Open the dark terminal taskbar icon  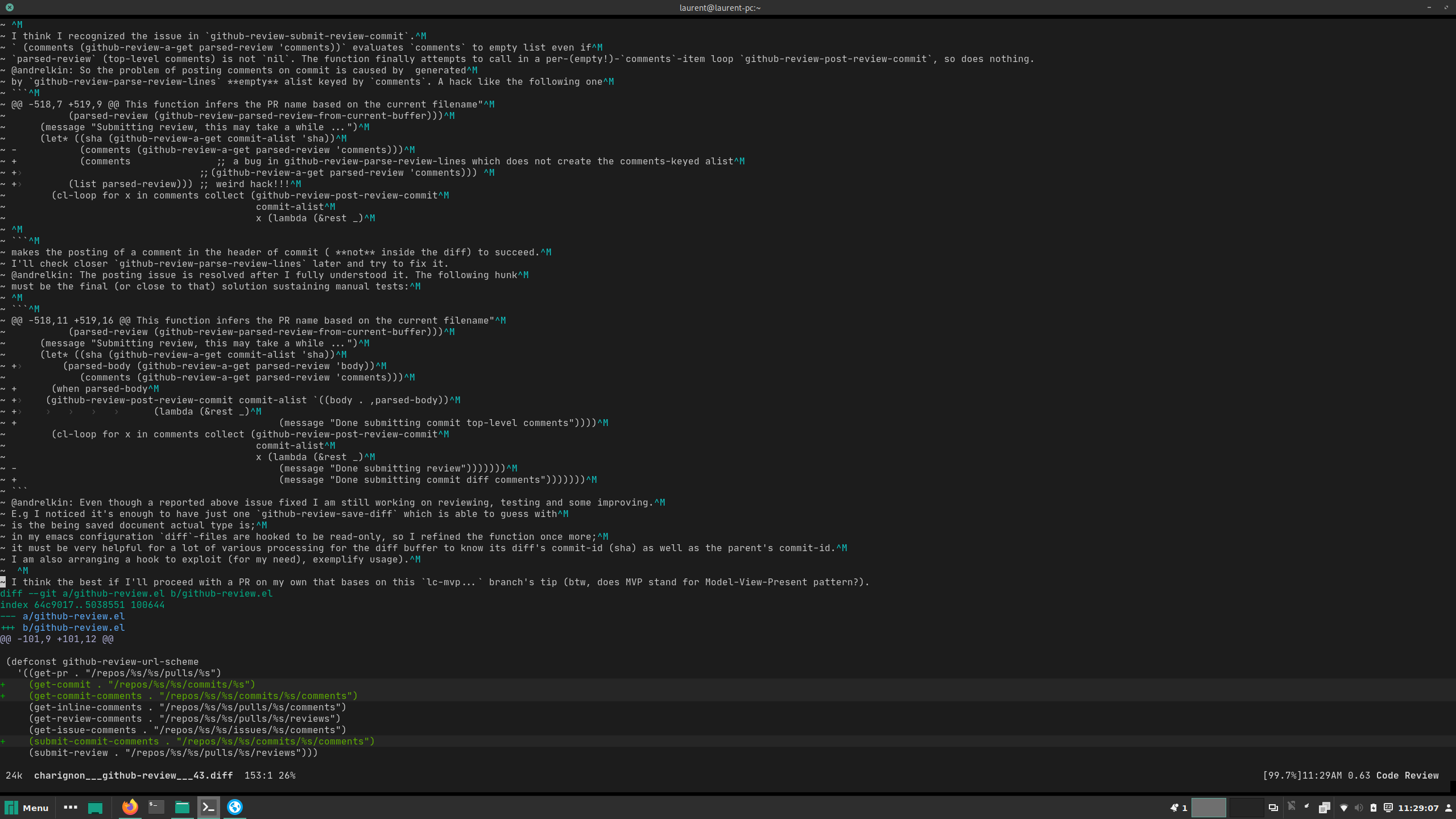(x=156, y=807)
